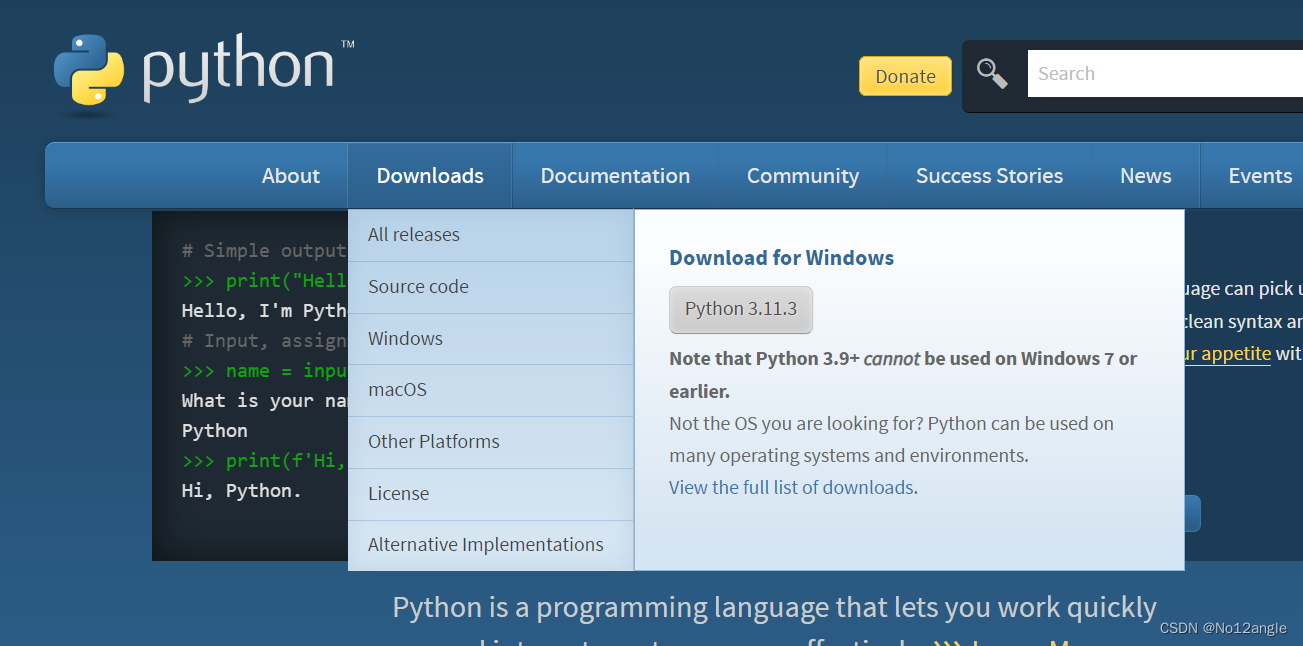Select macOS in Downloads dropdown

(x=491, y=390)
